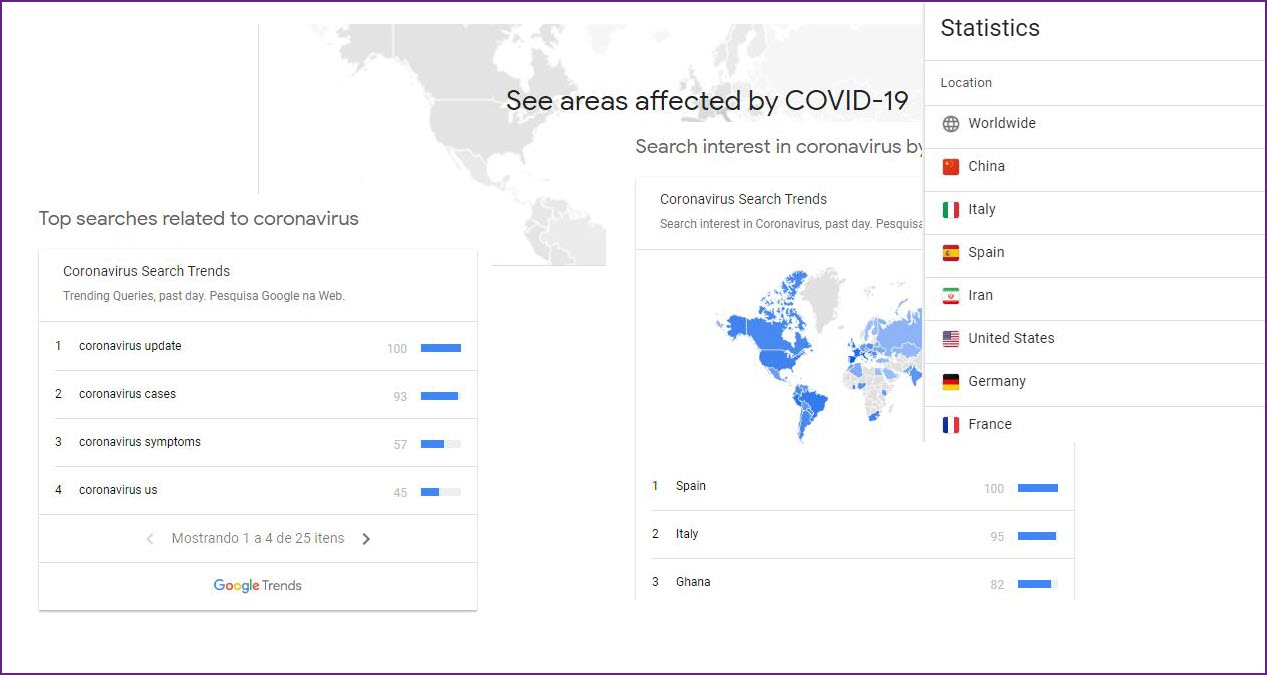1267x675 pixels.
Task: Select Ghana in the region ranking list
Action: tap(692, 582)
